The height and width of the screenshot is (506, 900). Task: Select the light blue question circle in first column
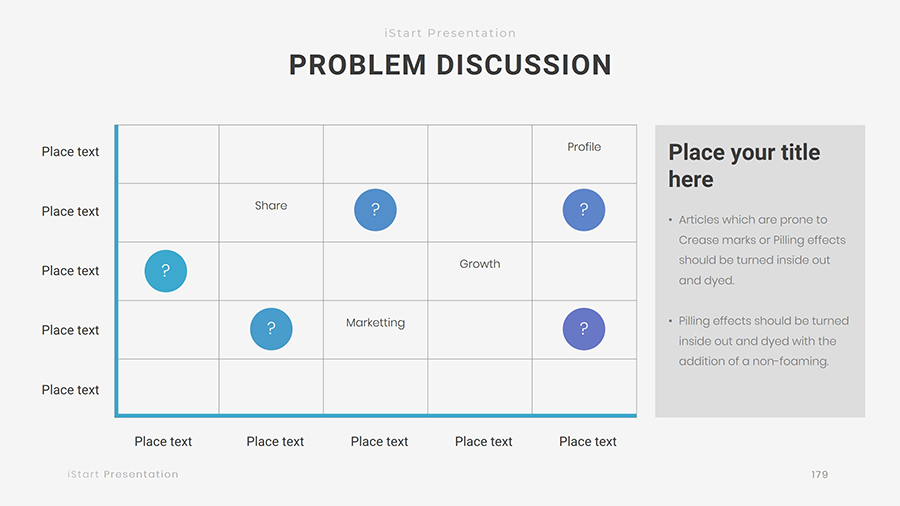[x=166, y=271]
